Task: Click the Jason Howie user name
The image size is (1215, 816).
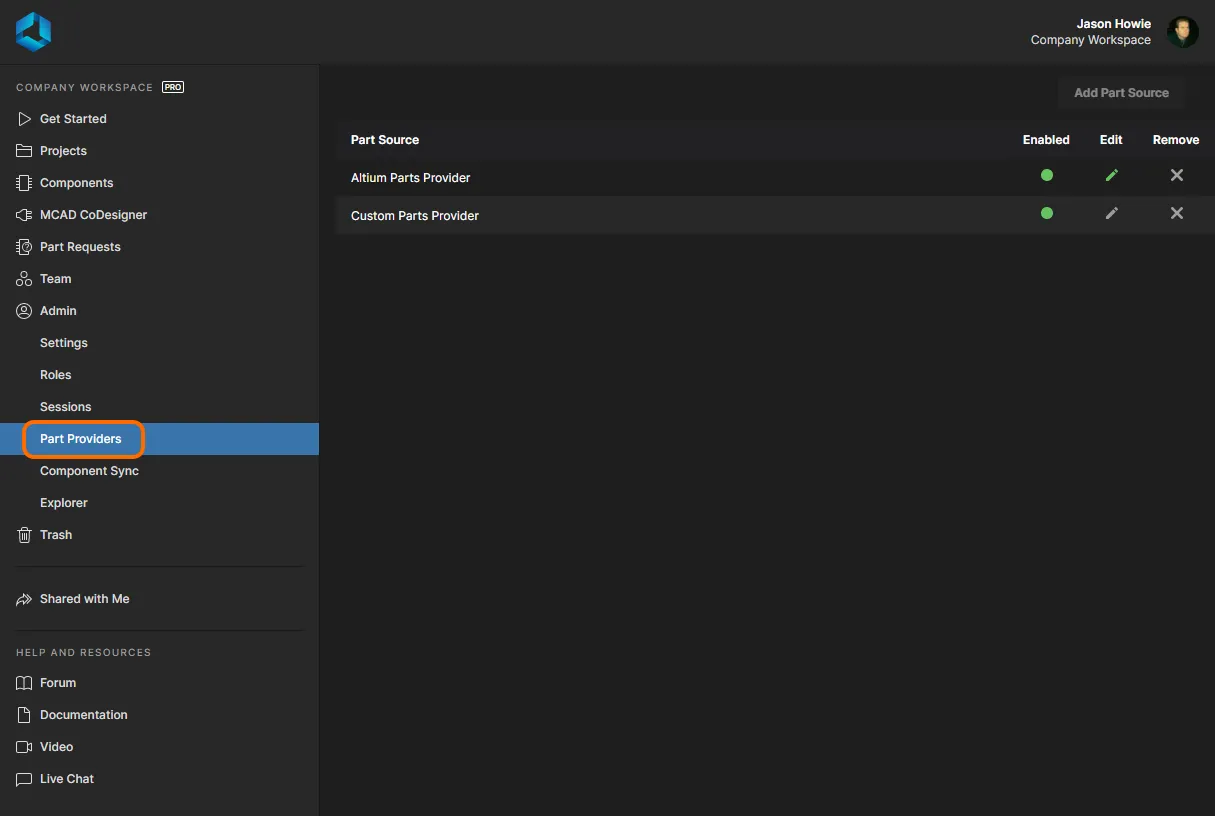Action: point(1113,24)
